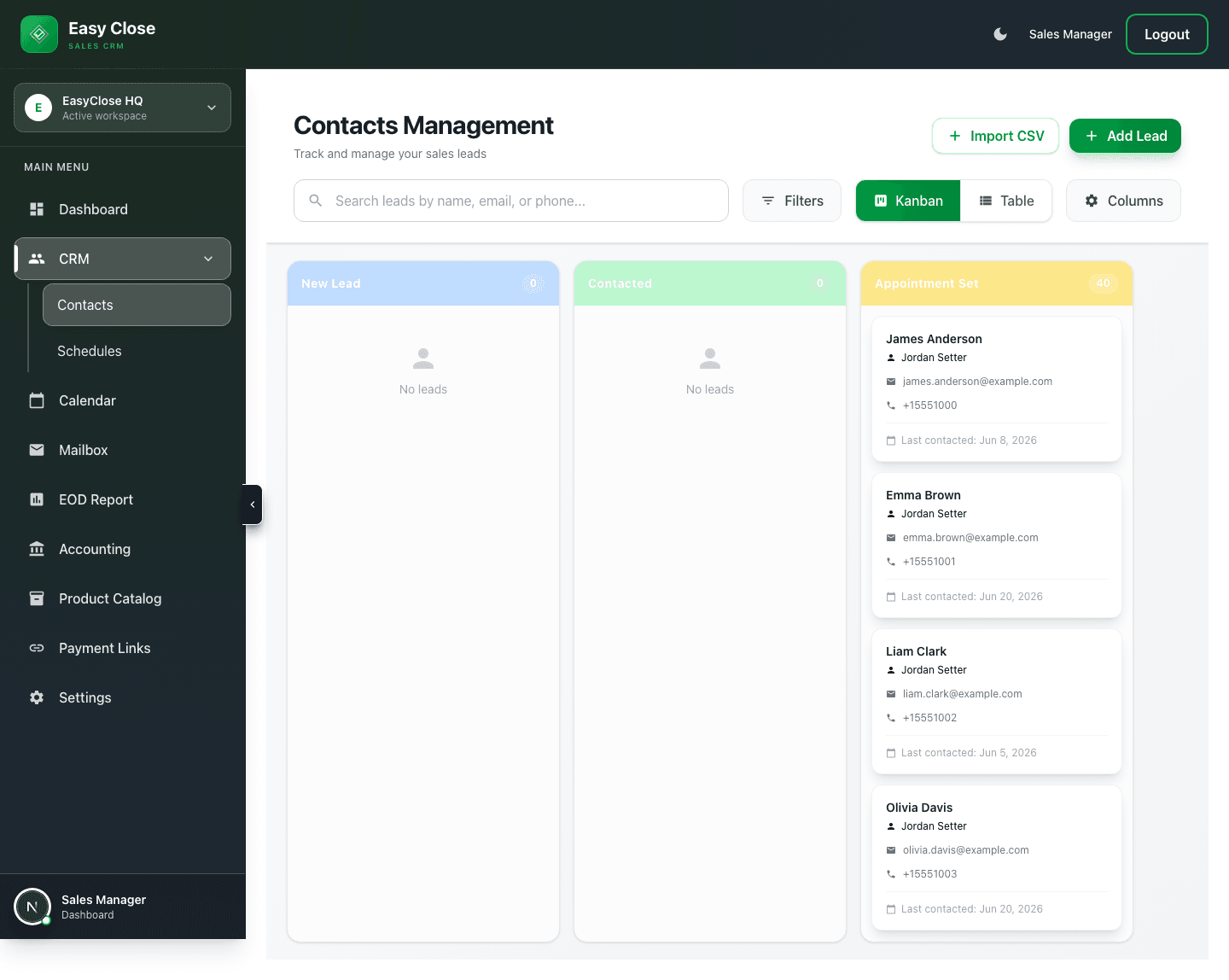The image size is (1229, 980).
Task: Click the Contacted column header
Action: point(710,283)
